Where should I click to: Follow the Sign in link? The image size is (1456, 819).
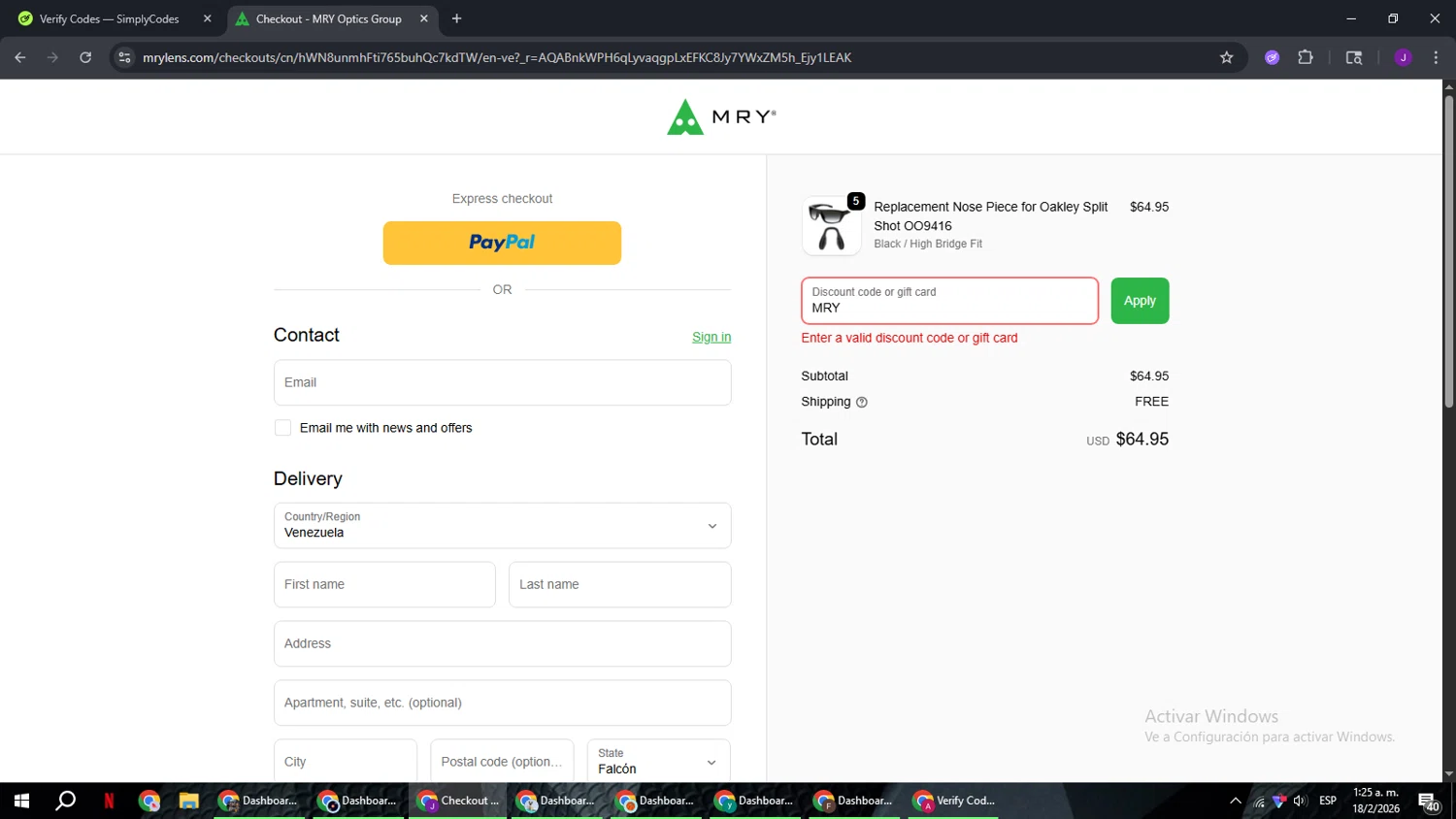click(x=711, y=337)
